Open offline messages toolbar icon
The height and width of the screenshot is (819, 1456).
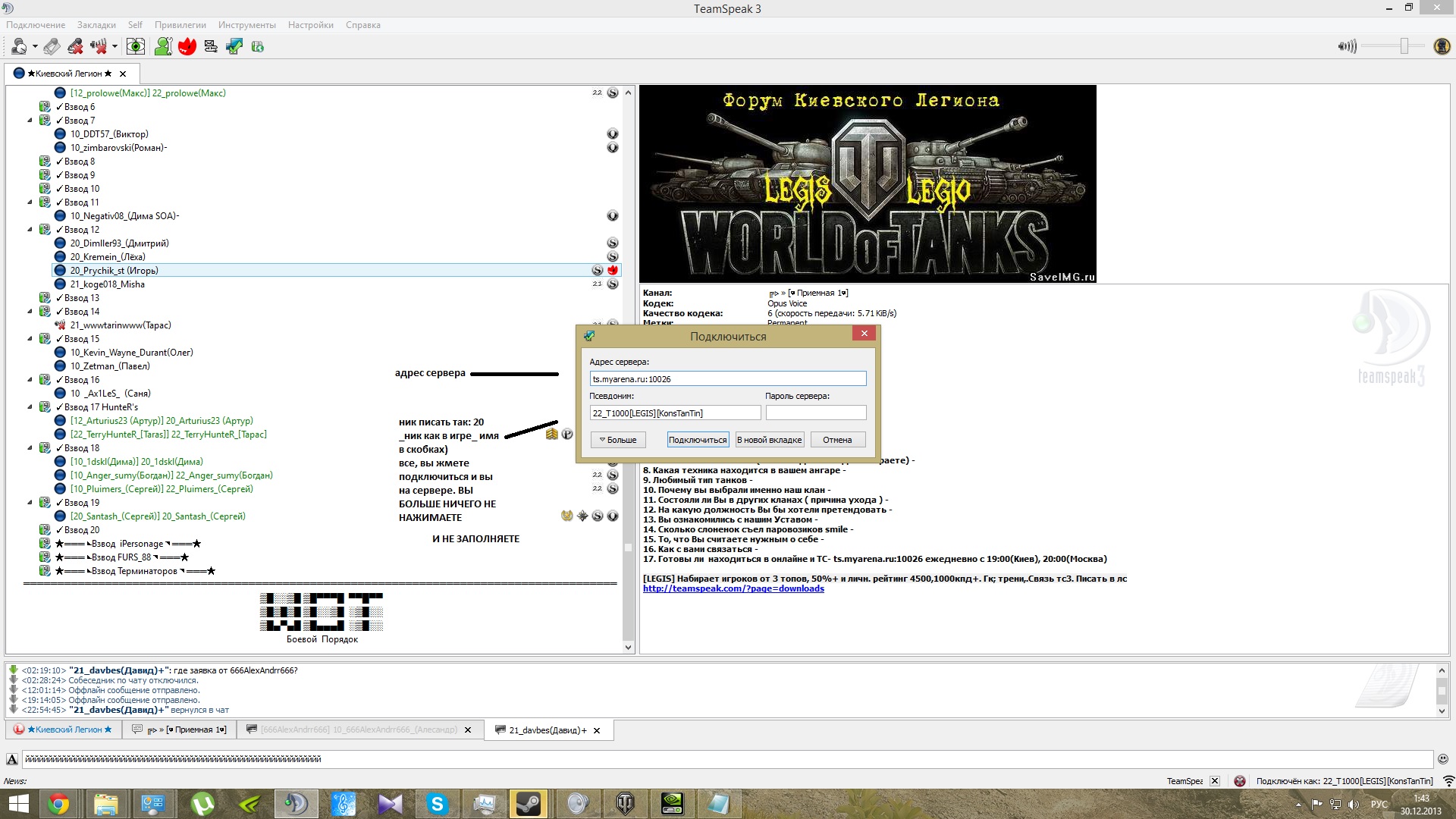(211, 47)
